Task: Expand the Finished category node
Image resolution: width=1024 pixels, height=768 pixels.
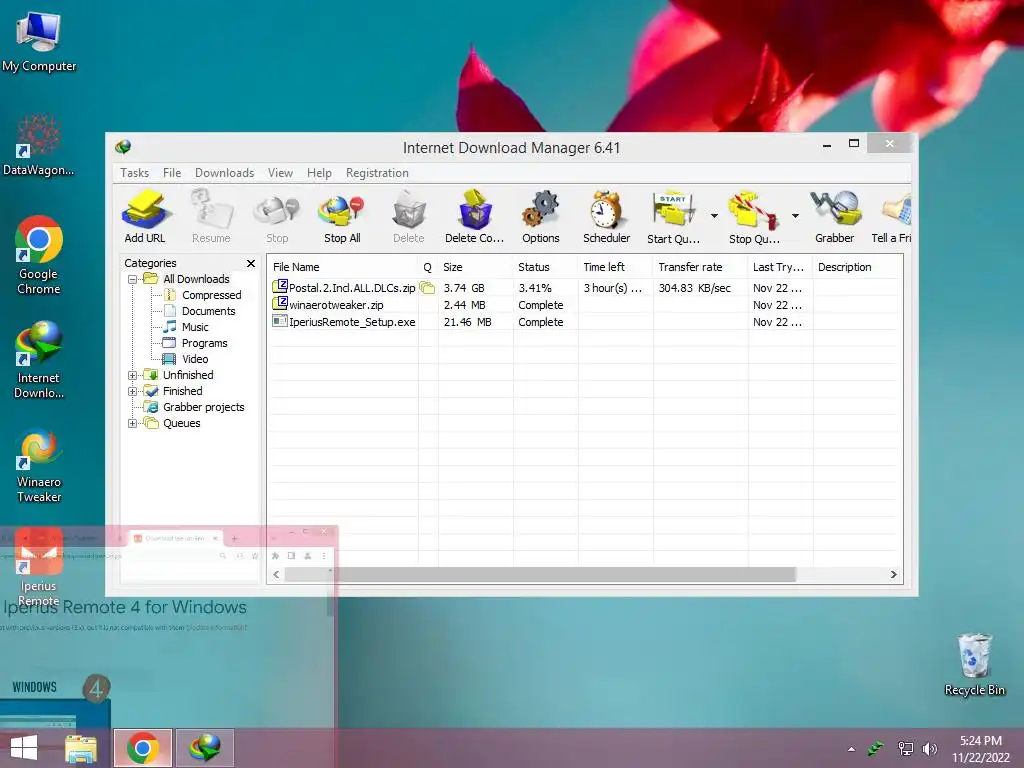Action: (133, 391)
